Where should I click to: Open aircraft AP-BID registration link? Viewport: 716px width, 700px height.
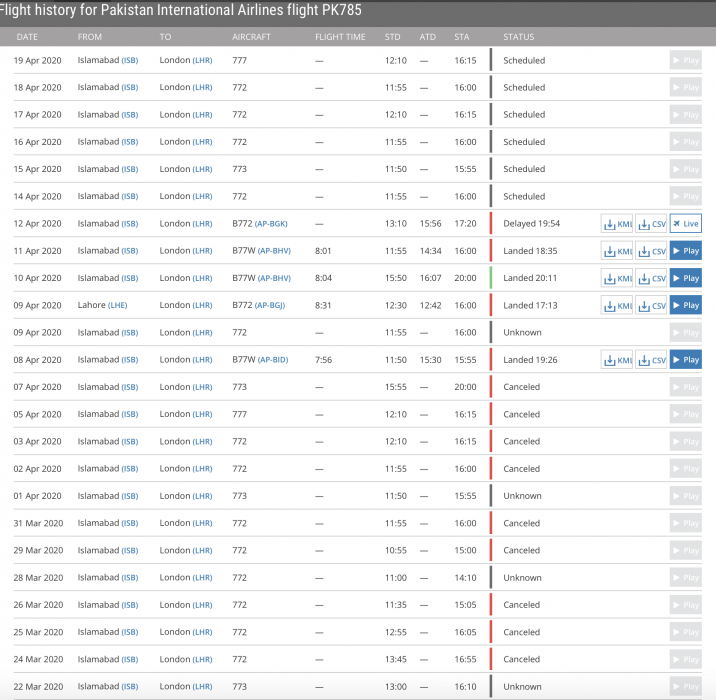pos(273,360)
